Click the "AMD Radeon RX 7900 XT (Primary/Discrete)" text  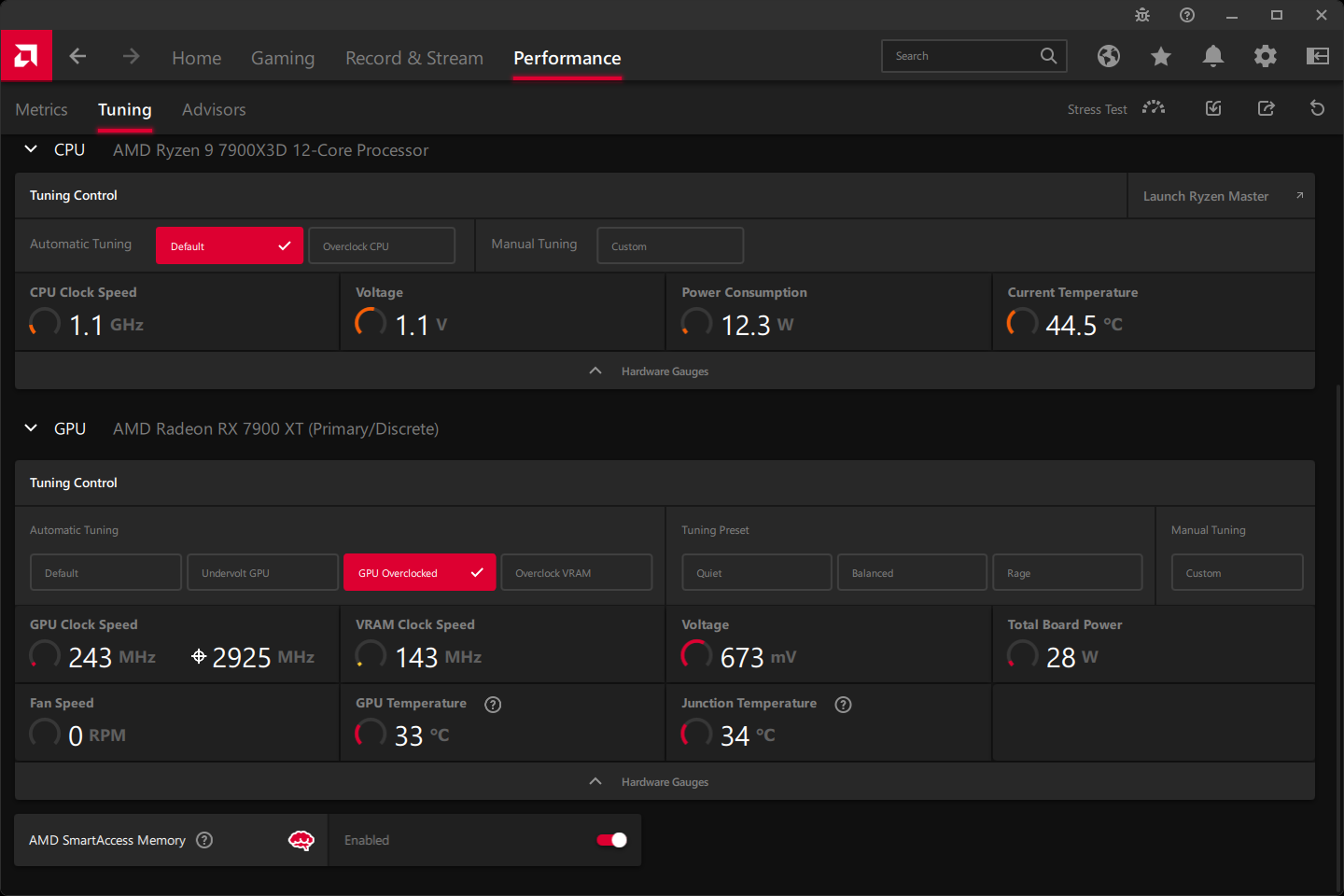pos(276,428)
